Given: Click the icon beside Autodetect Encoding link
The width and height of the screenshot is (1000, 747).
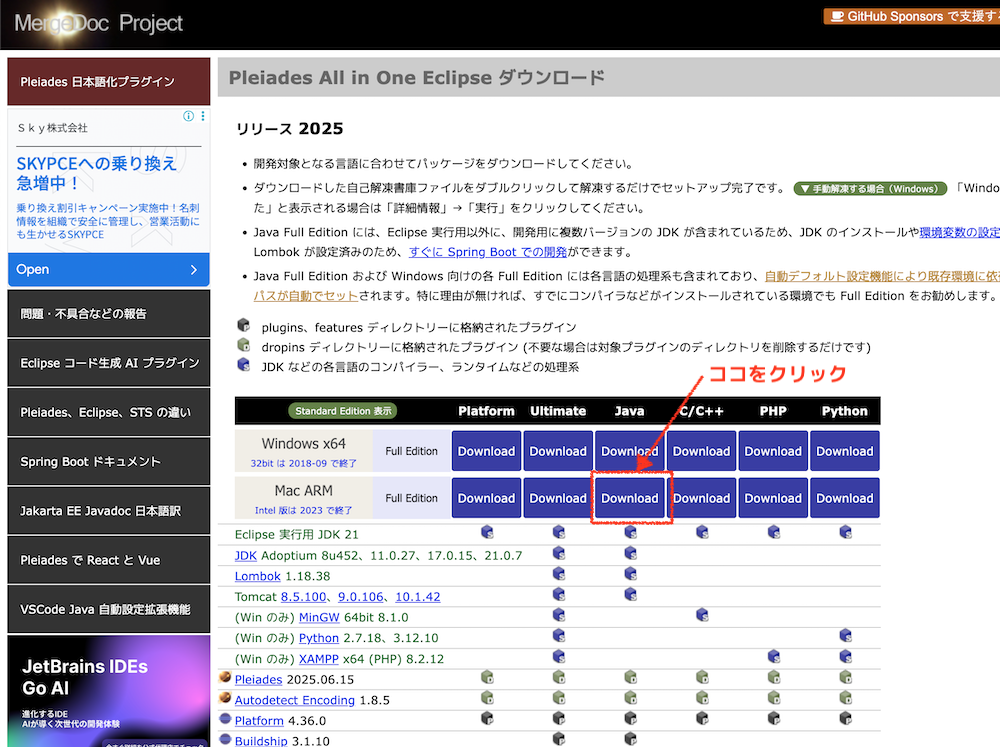Looking at the screenshot, I should tap(225, 700).
